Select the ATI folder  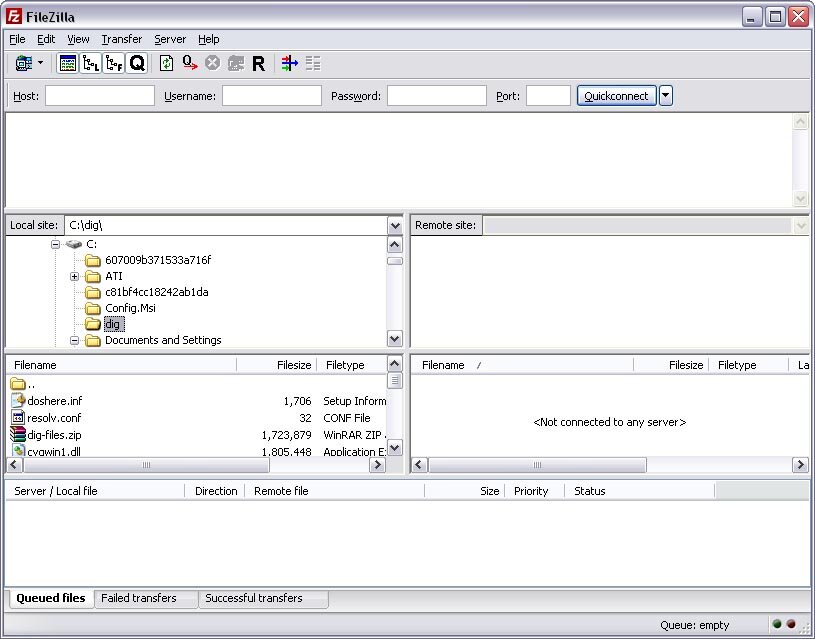click(114, 276)
